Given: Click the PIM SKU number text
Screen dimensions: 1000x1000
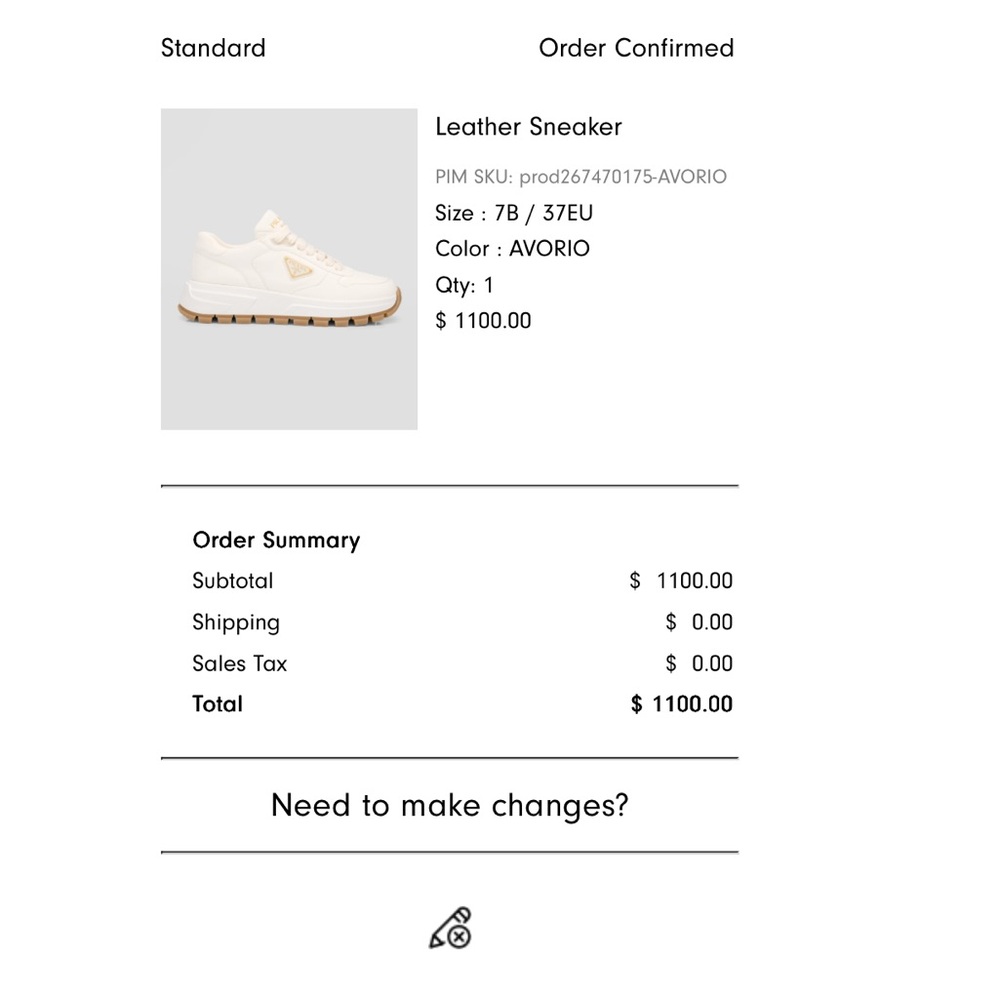Looking at the screenshot, I should pos(581,176).
